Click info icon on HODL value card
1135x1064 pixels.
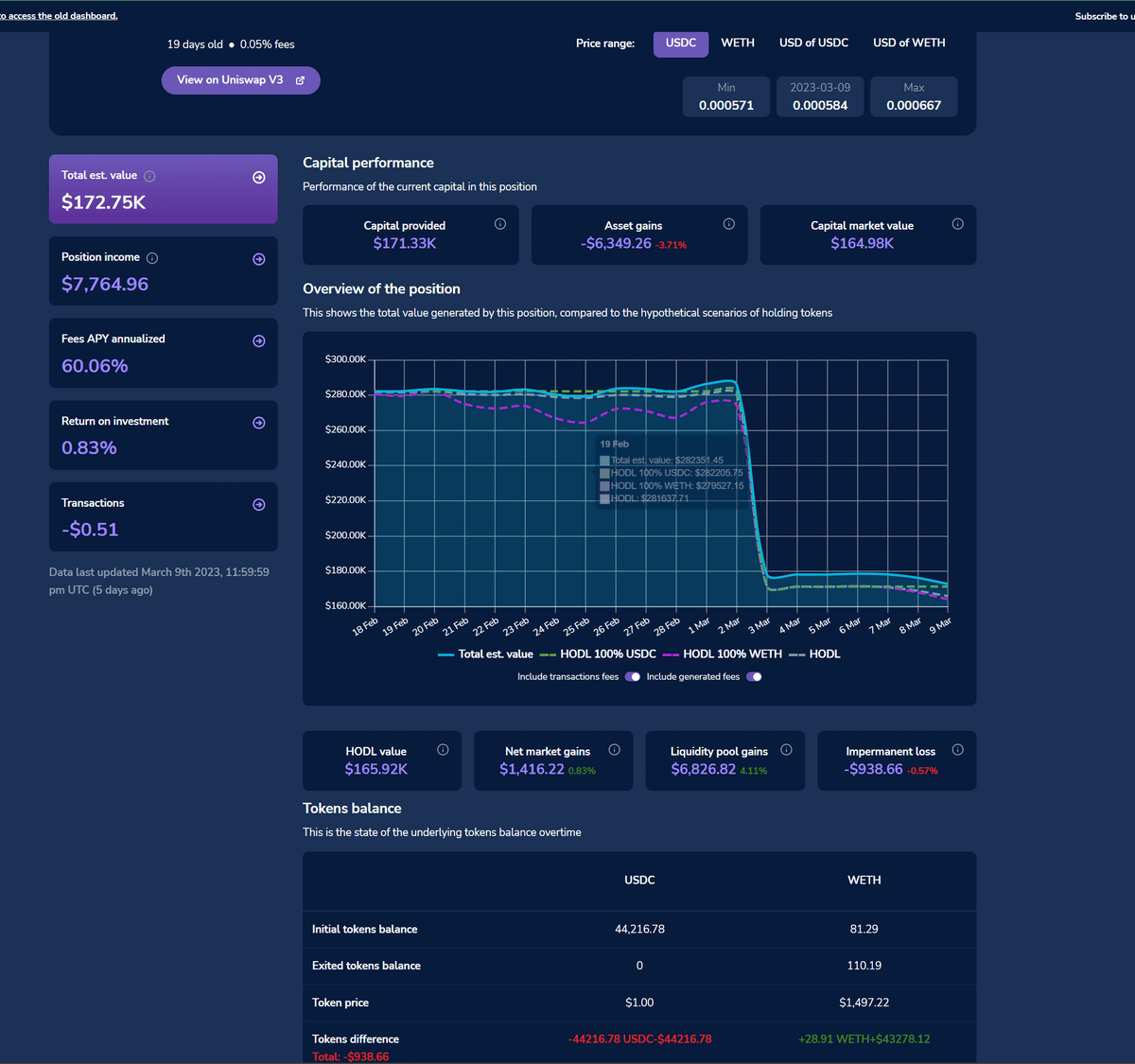click(x=443, y=749)
